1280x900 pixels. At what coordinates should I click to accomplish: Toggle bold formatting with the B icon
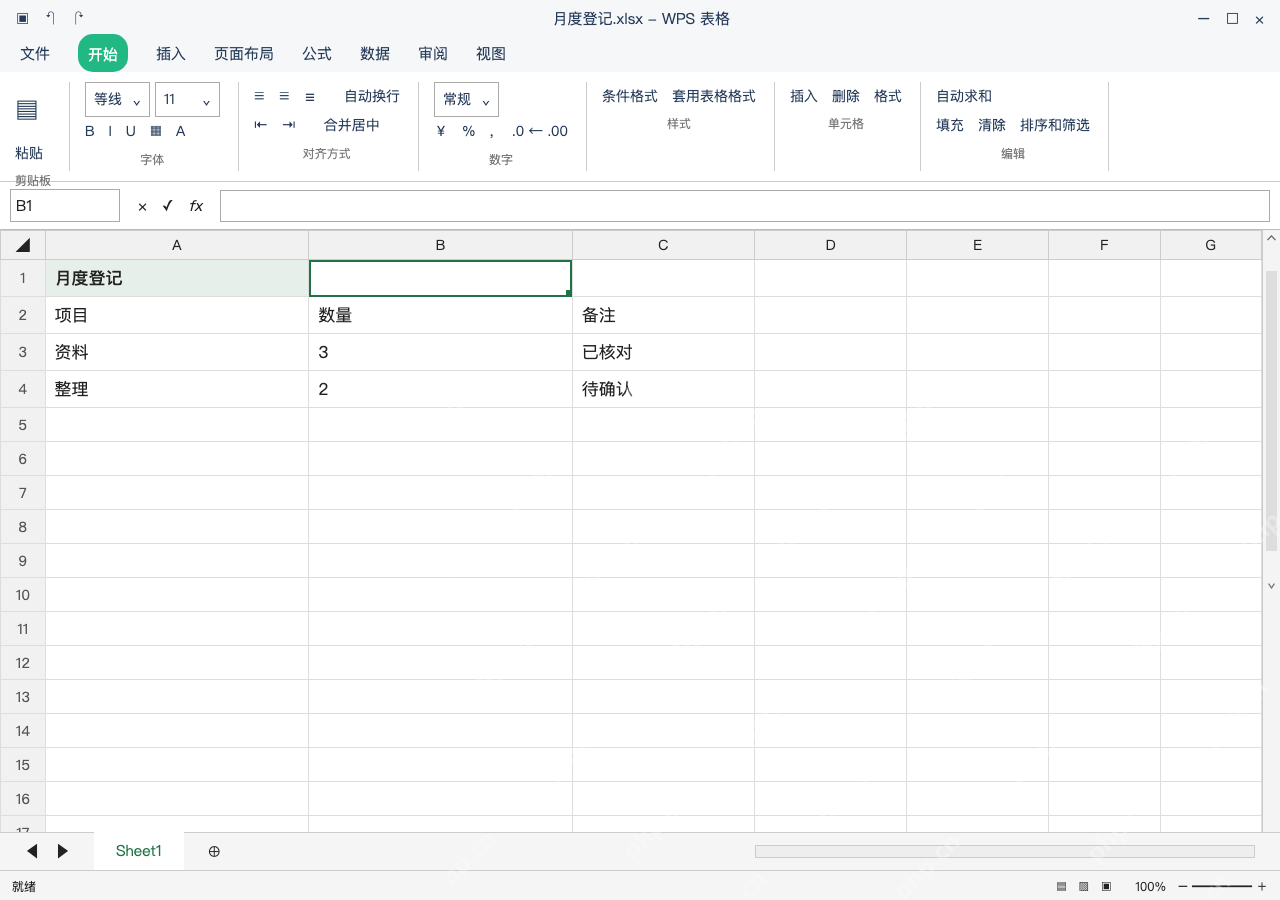(x=90, y=131)
